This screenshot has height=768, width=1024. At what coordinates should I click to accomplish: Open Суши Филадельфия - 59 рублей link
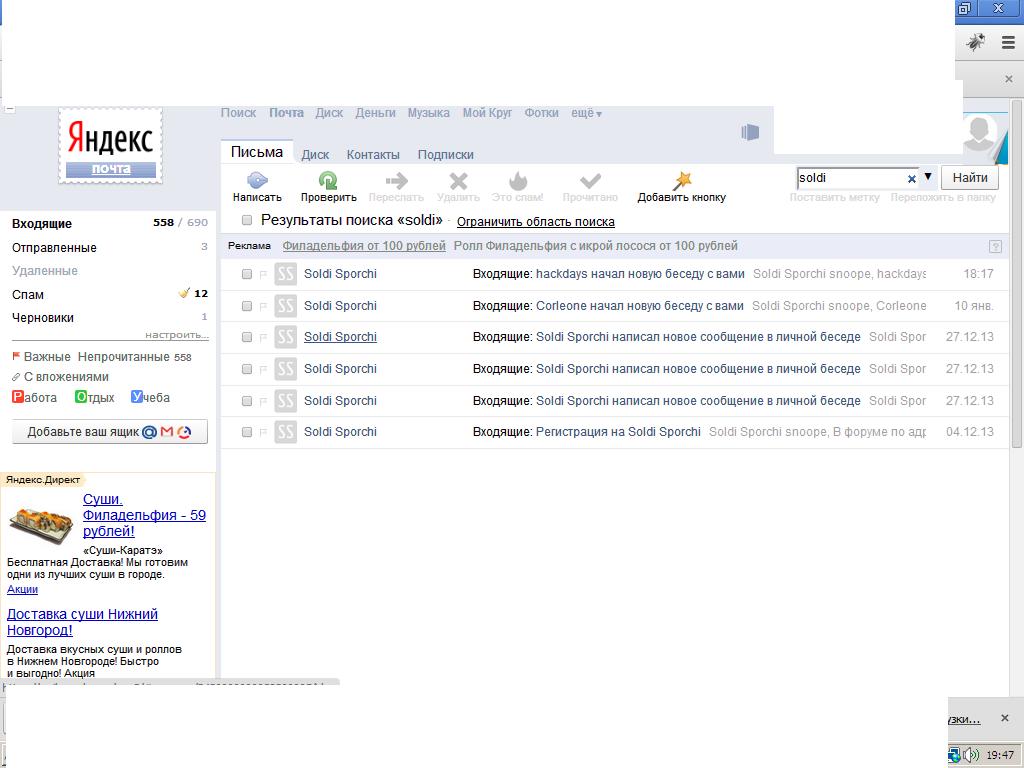point(144,515)
